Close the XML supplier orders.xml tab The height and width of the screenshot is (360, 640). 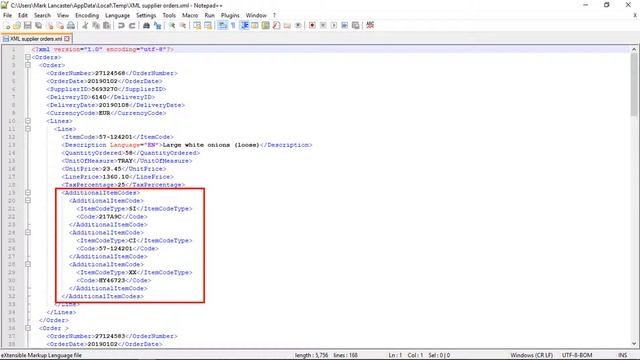click(67, 39)
